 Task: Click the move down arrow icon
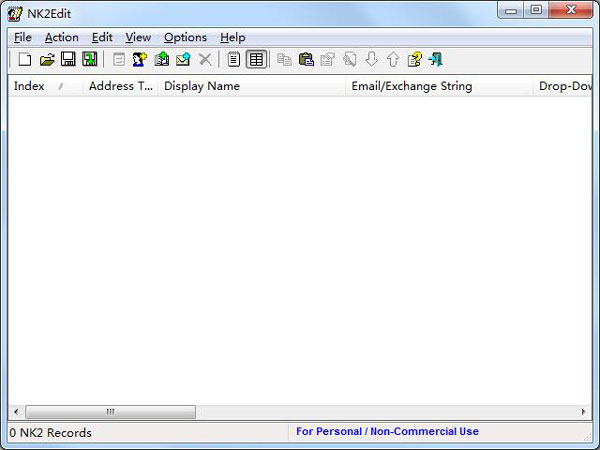371,60
